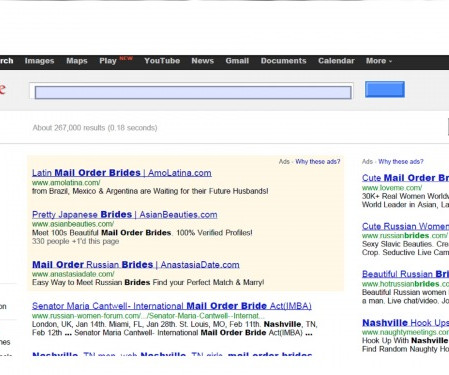Open Images in the top navigation bar

pos(39,61)
